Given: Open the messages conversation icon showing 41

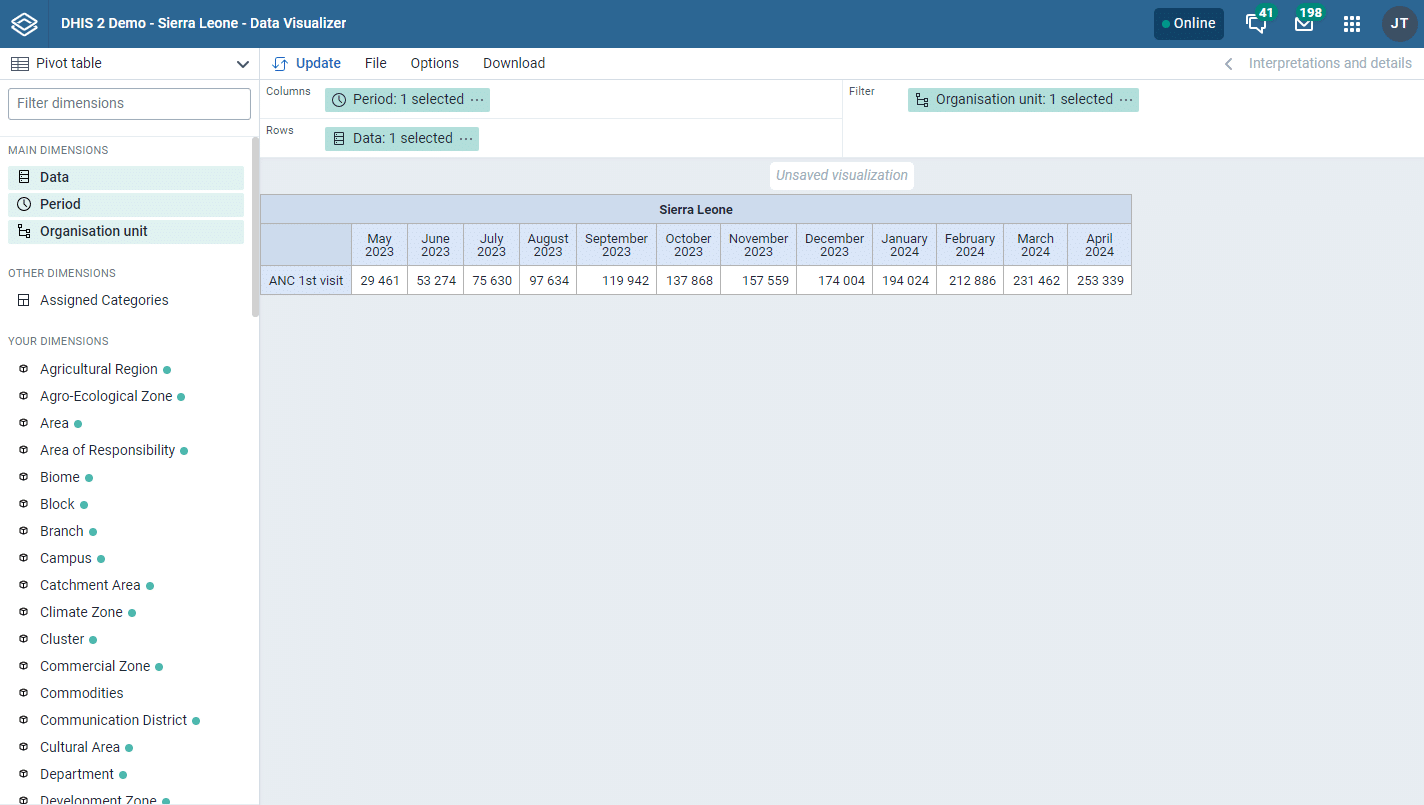Looking at the screenshot, I should [x=1256, y=24].
